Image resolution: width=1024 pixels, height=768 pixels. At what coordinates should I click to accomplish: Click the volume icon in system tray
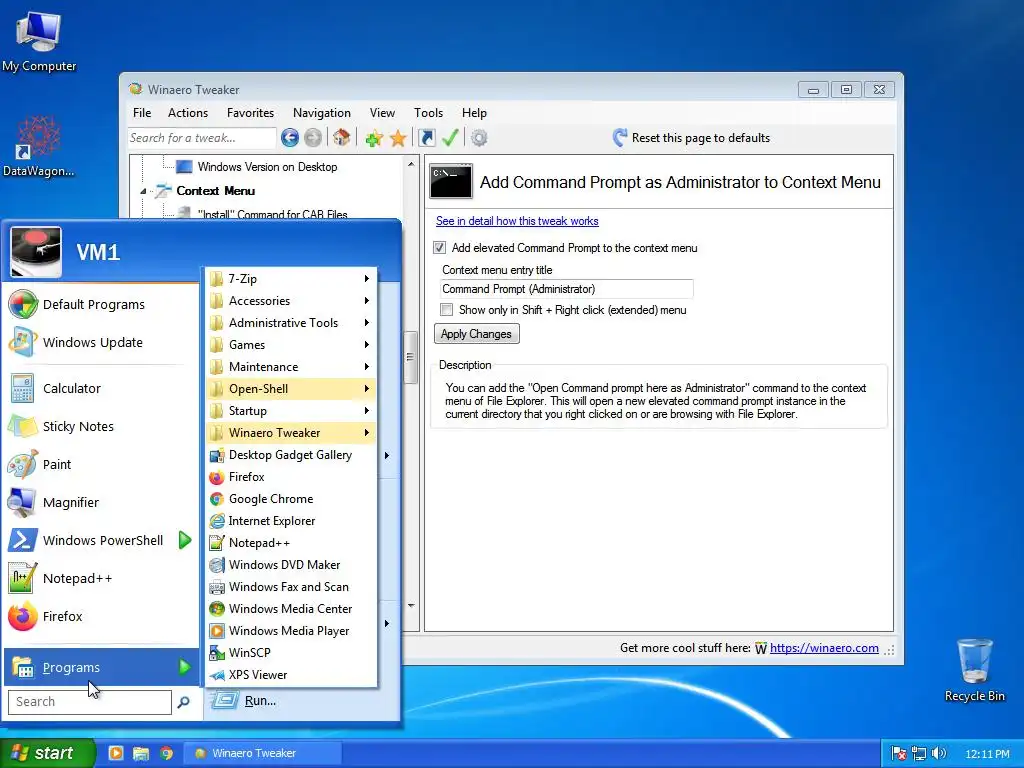click(939, 753)
